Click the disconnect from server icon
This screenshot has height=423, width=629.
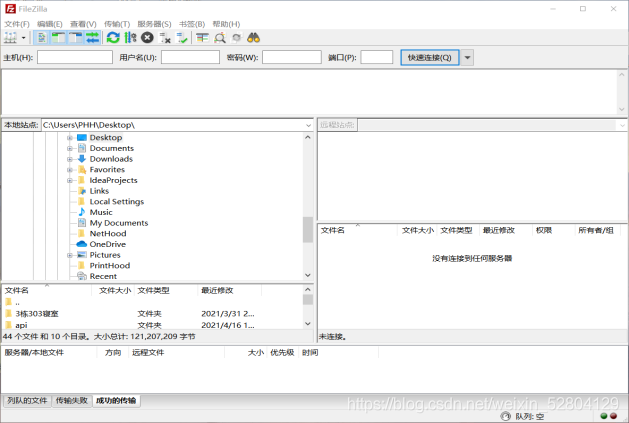tap(165, 38)
